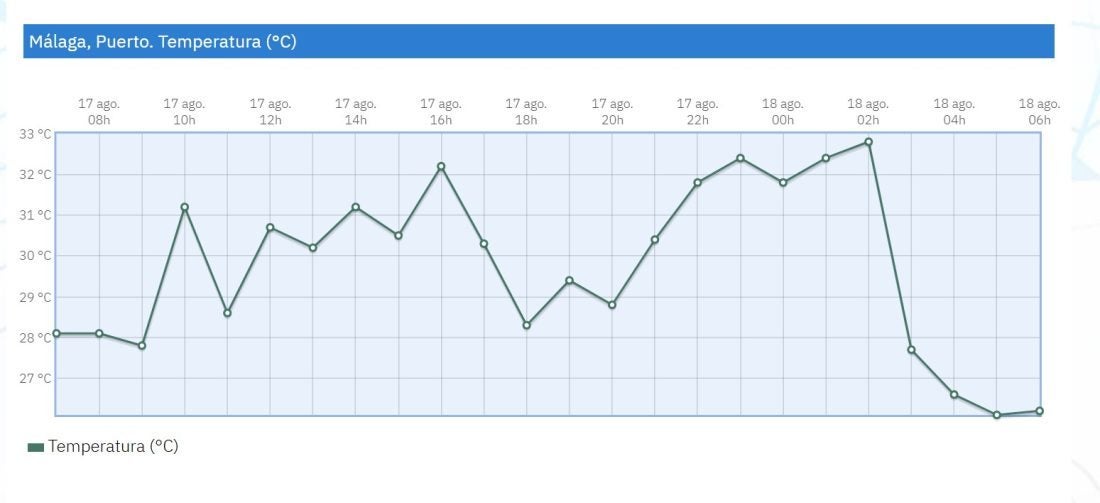Click the '17 ago. 08h' x-axis label
This screenshot has width=1100, height=503.
(x=99, y=112)
